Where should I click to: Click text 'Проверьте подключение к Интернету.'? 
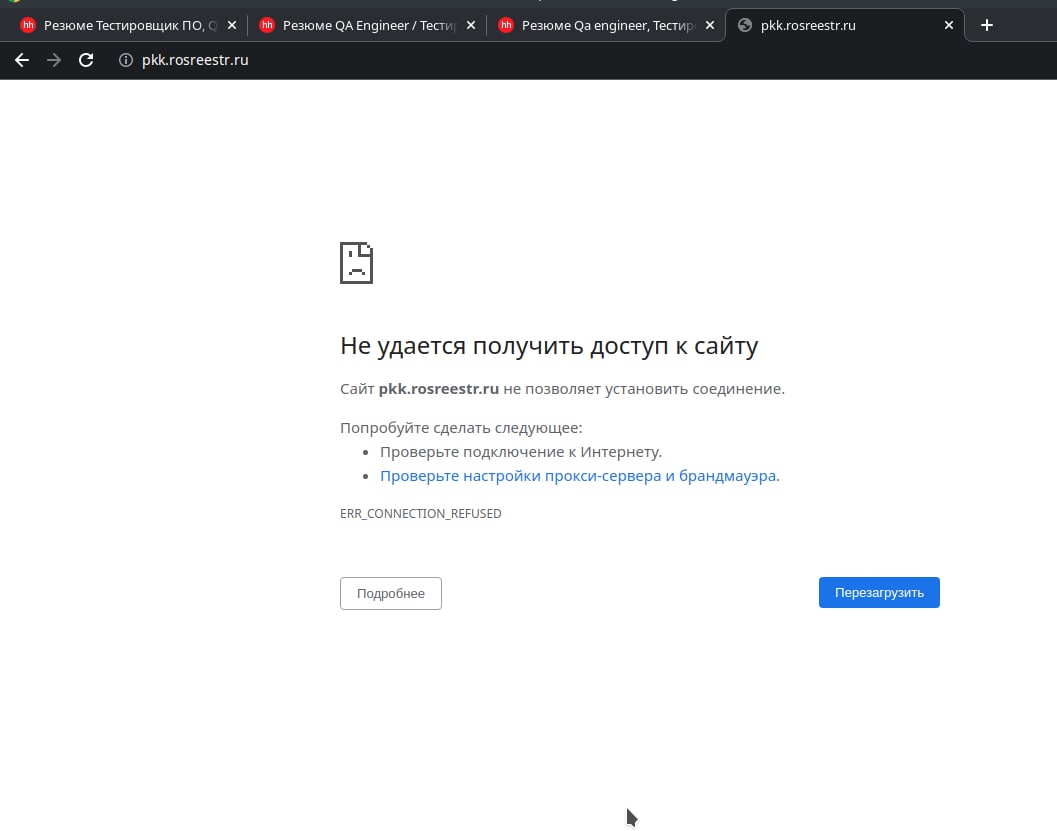pos(521,452)
